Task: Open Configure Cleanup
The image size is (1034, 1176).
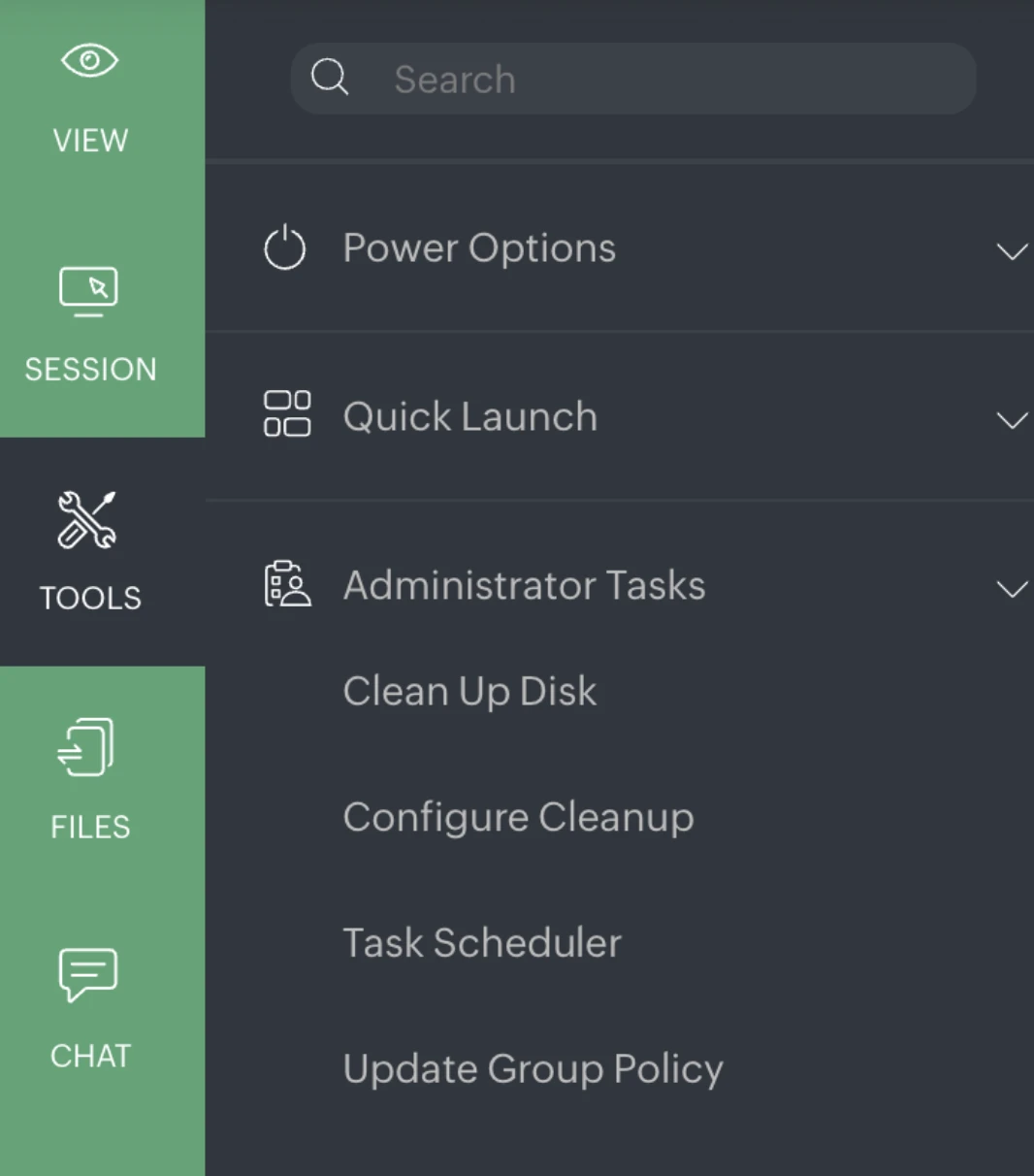Action: click(x=518, y=817)
